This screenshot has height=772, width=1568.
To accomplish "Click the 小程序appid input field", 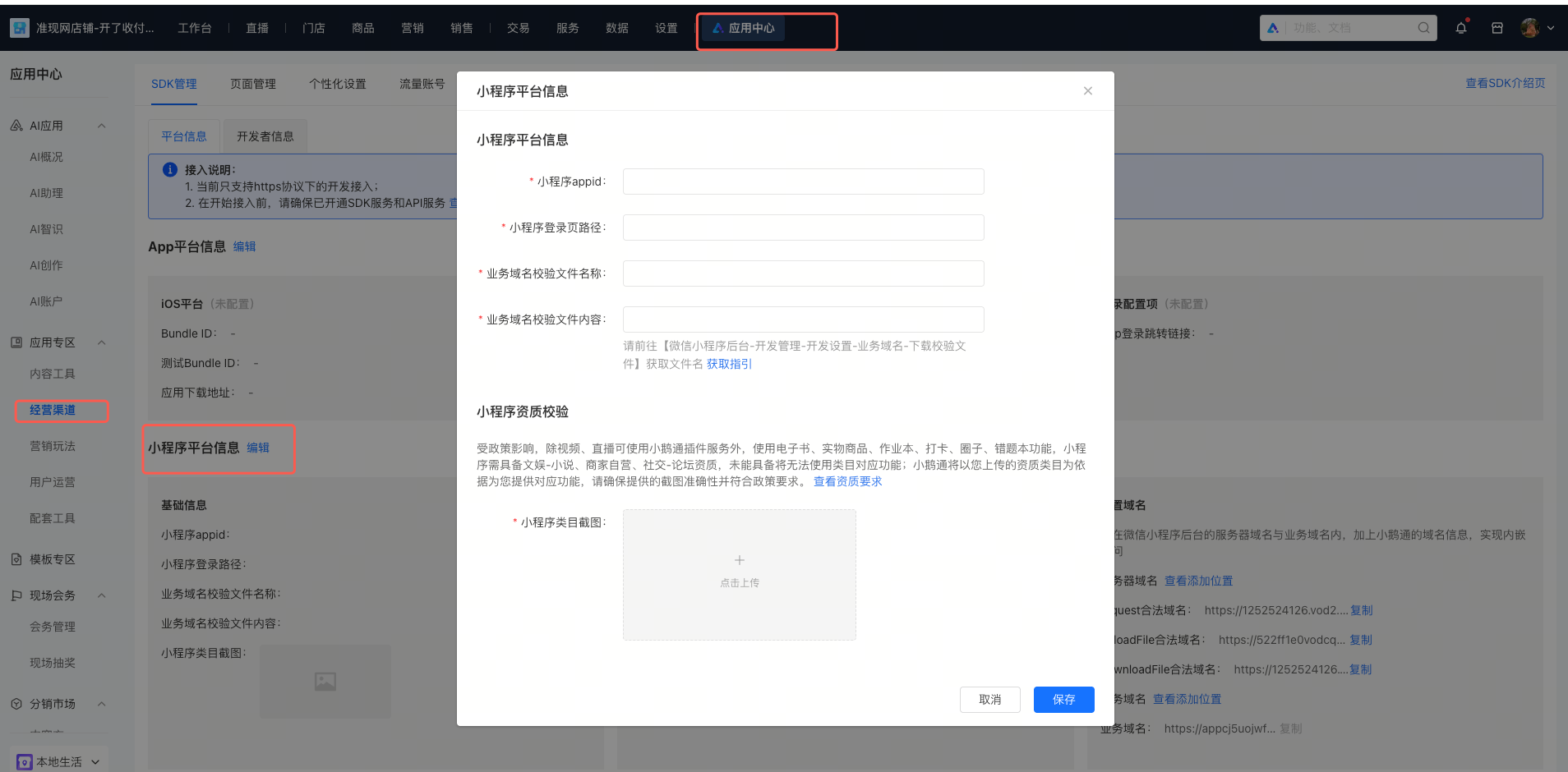I will [803, 182].
